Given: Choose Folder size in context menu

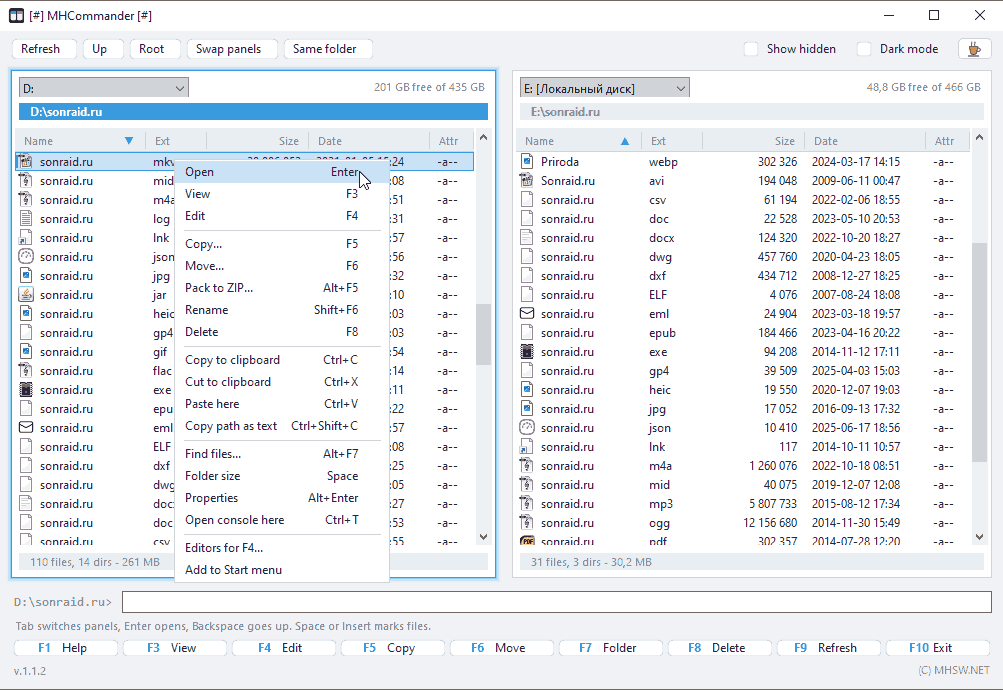Looking at the screenshot, I should coord(281,476).
